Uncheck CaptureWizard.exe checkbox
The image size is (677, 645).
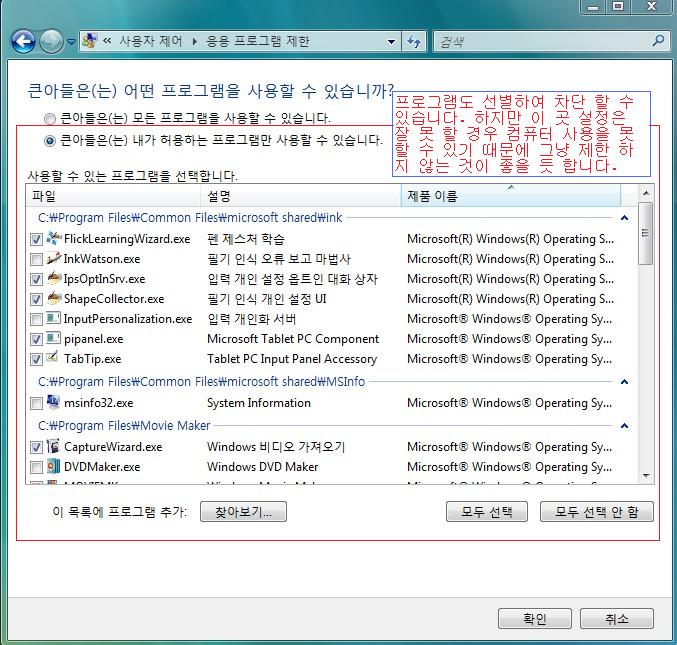point(36,447)
